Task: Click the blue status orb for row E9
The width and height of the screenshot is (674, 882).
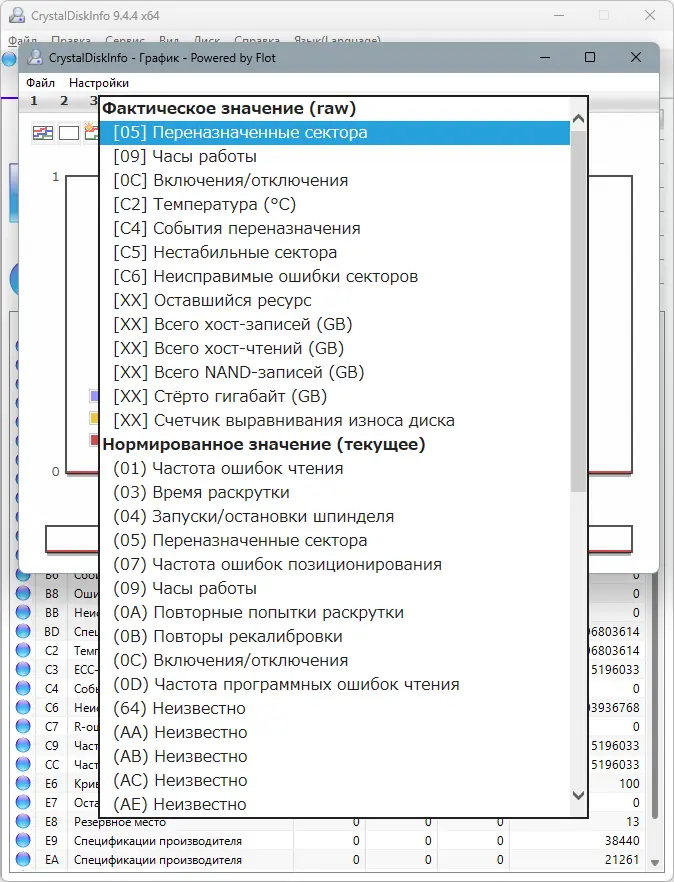Action: pyautogui.click(x=23, y=840)
